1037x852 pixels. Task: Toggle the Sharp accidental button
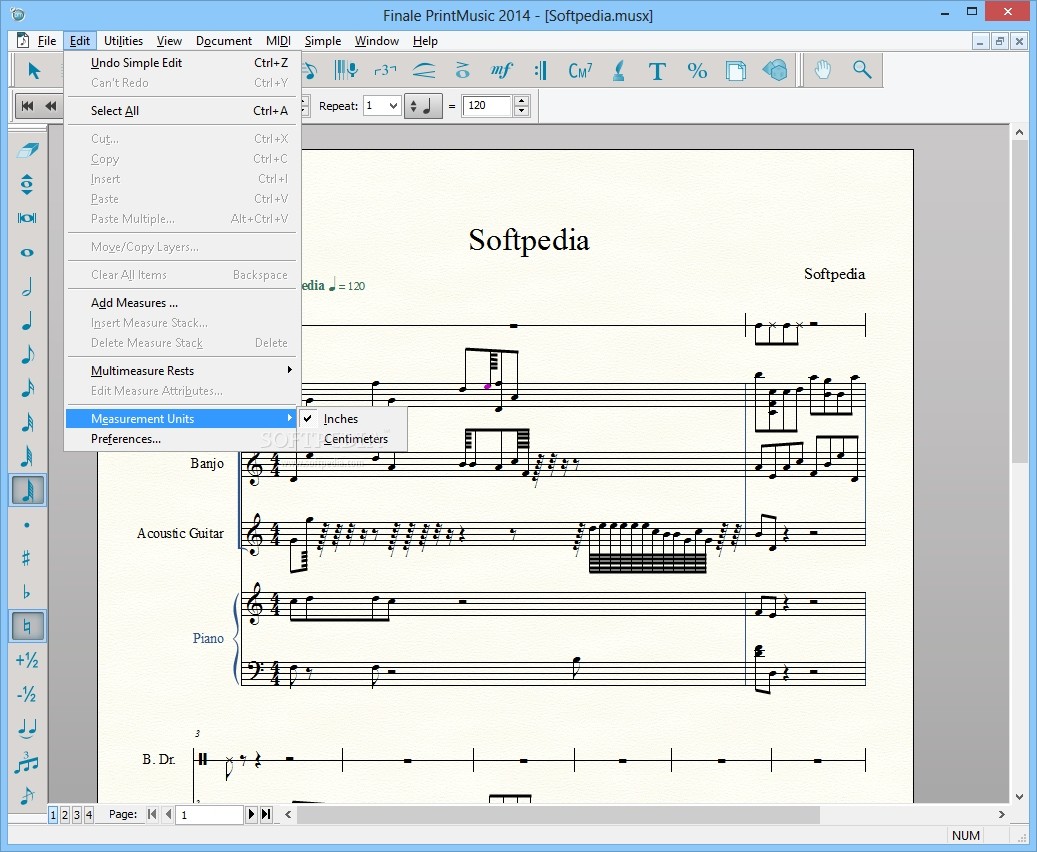tap(27, 558)
